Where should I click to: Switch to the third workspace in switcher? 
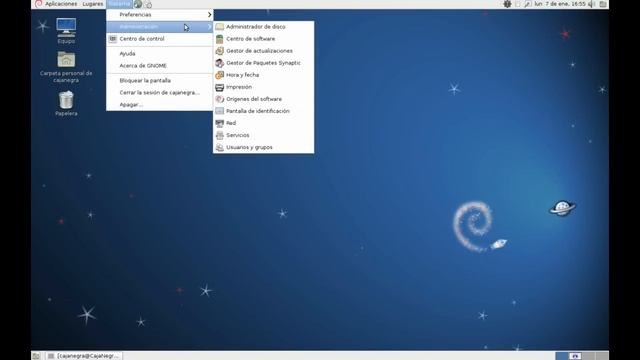coord(589,356)
